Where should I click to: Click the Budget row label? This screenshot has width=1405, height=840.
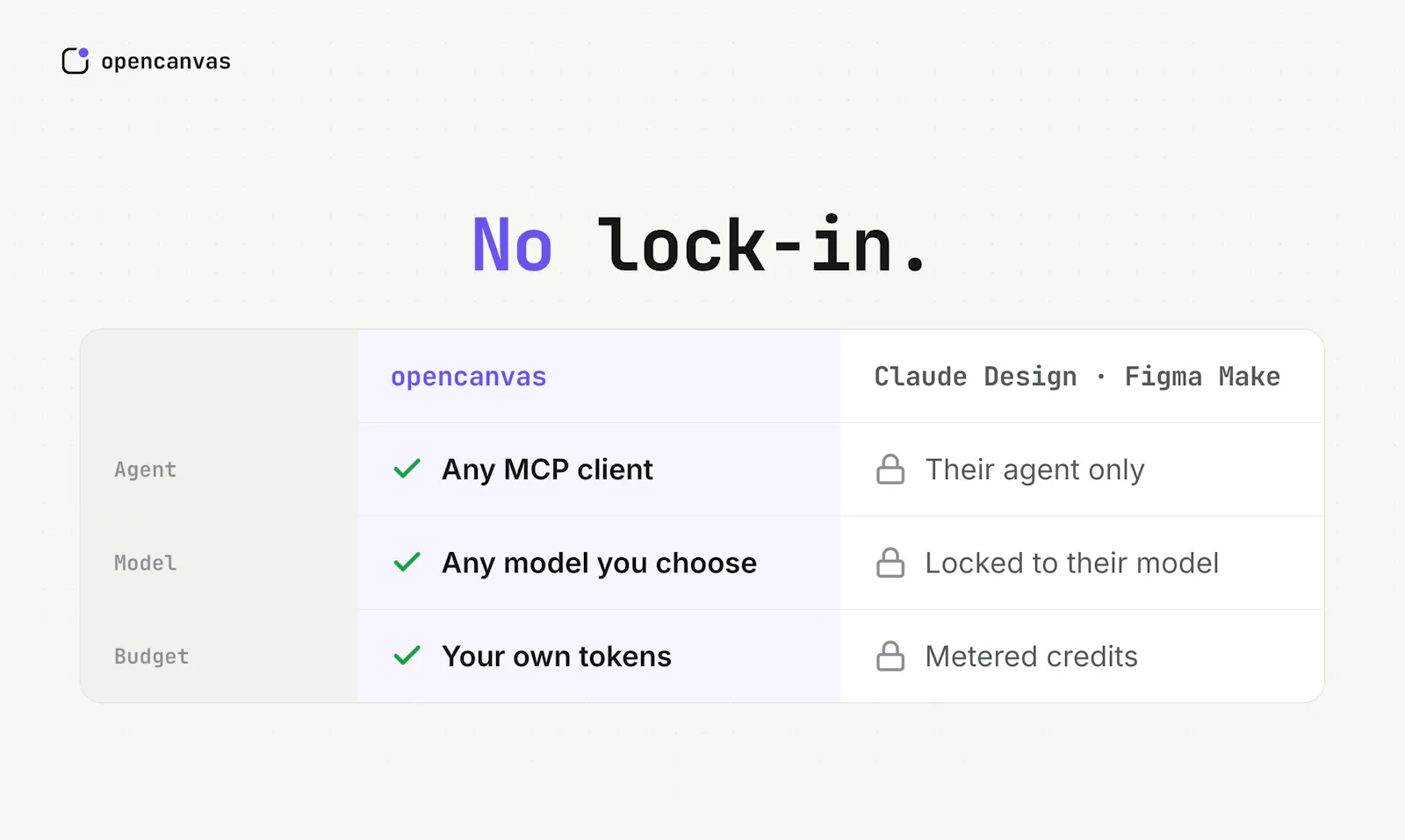click(151, 657)
